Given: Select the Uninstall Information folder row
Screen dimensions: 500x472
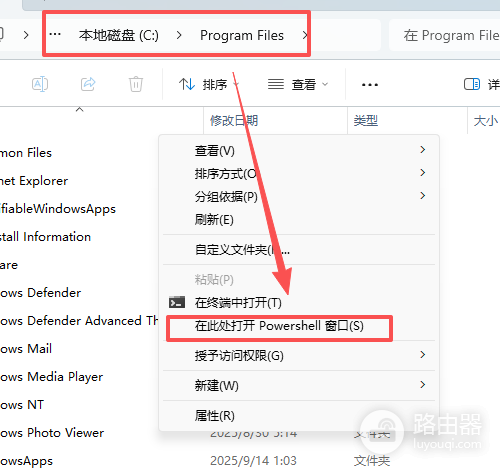Looking at the screenshot, I should click(45, 237).
